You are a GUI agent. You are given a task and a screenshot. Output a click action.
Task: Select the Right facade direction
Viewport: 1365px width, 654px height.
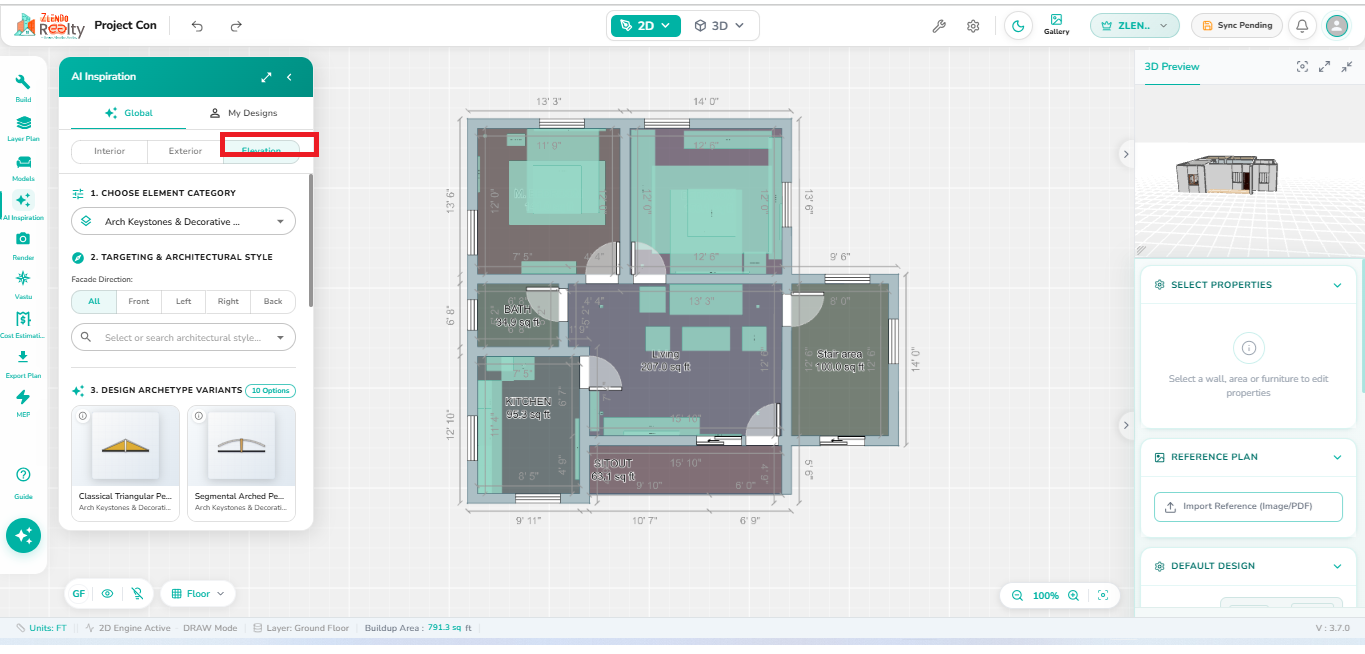click(228, 301)
